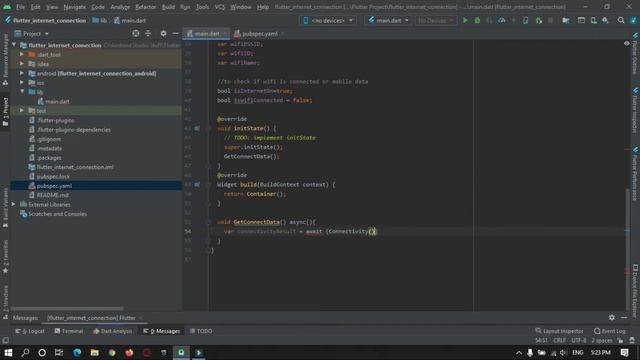Click the Windows taskbar search icon

click(x=25, y=352)
